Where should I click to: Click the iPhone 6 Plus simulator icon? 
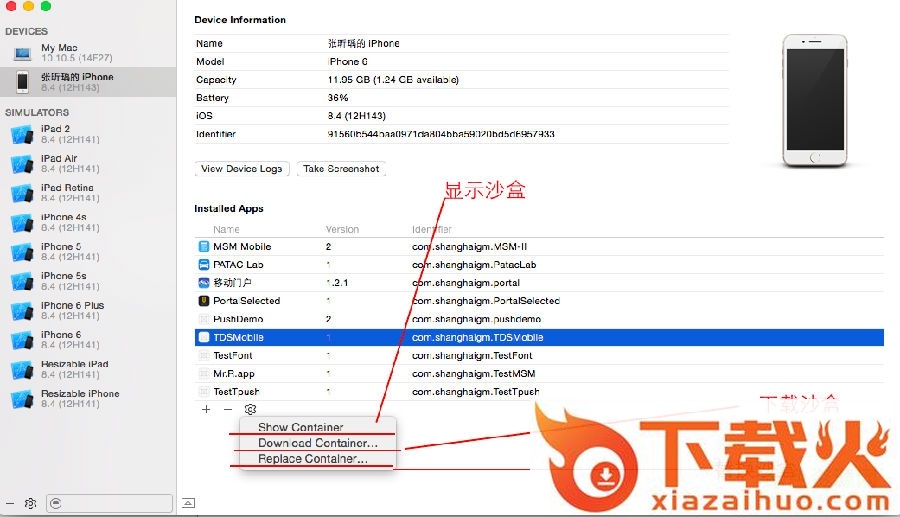22,311
